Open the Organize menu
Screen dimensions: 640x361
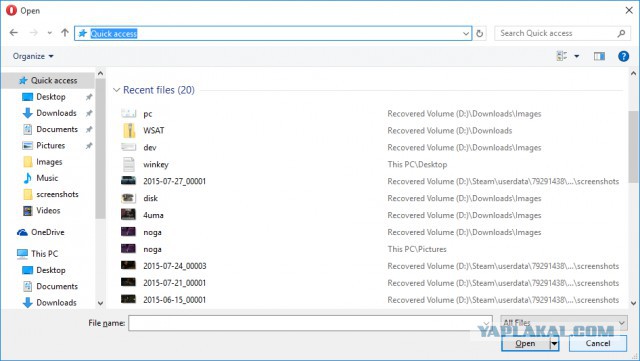(33, 56)
